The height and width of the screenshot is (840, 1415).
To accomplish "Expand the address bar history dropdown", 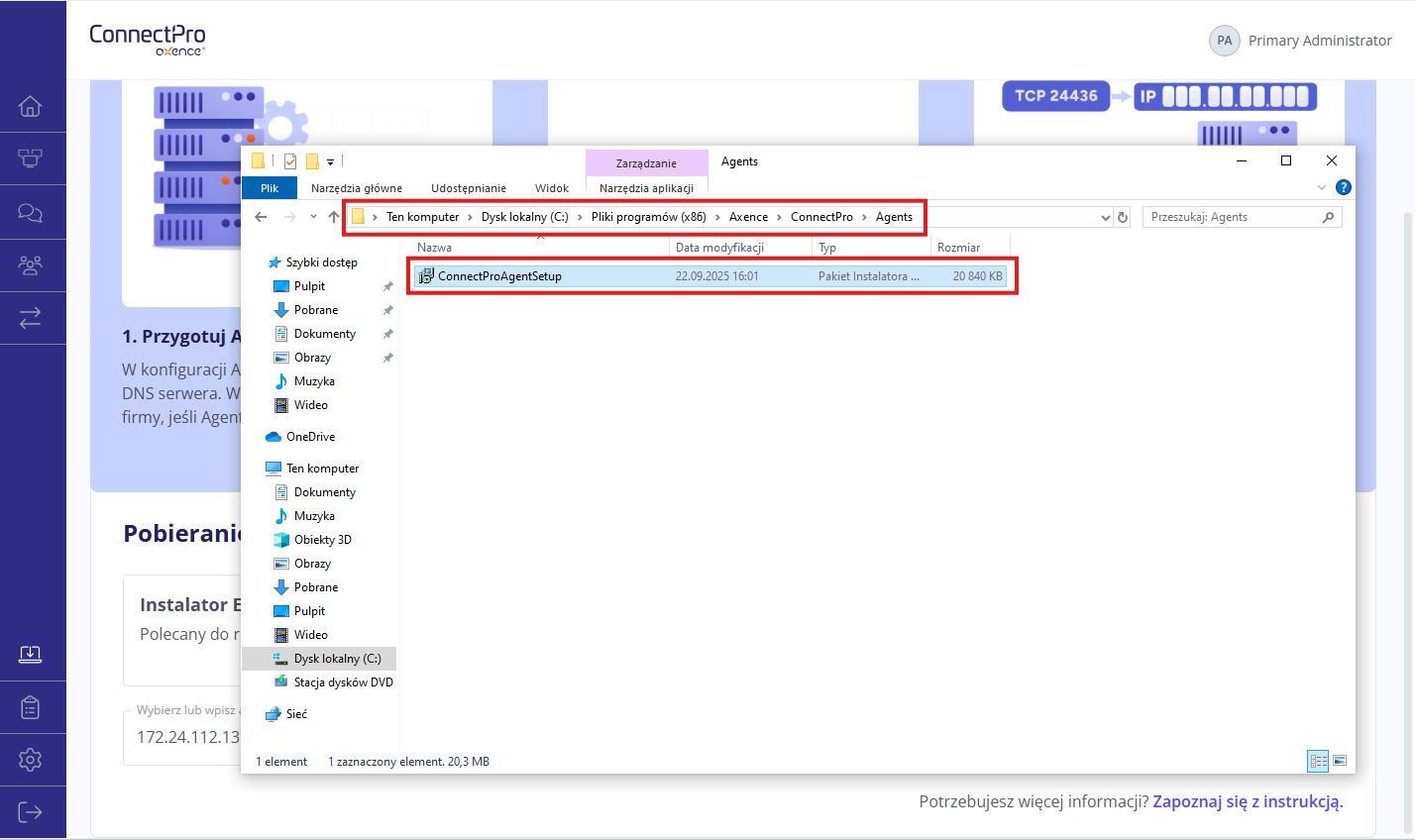I will click(1106, 218).
